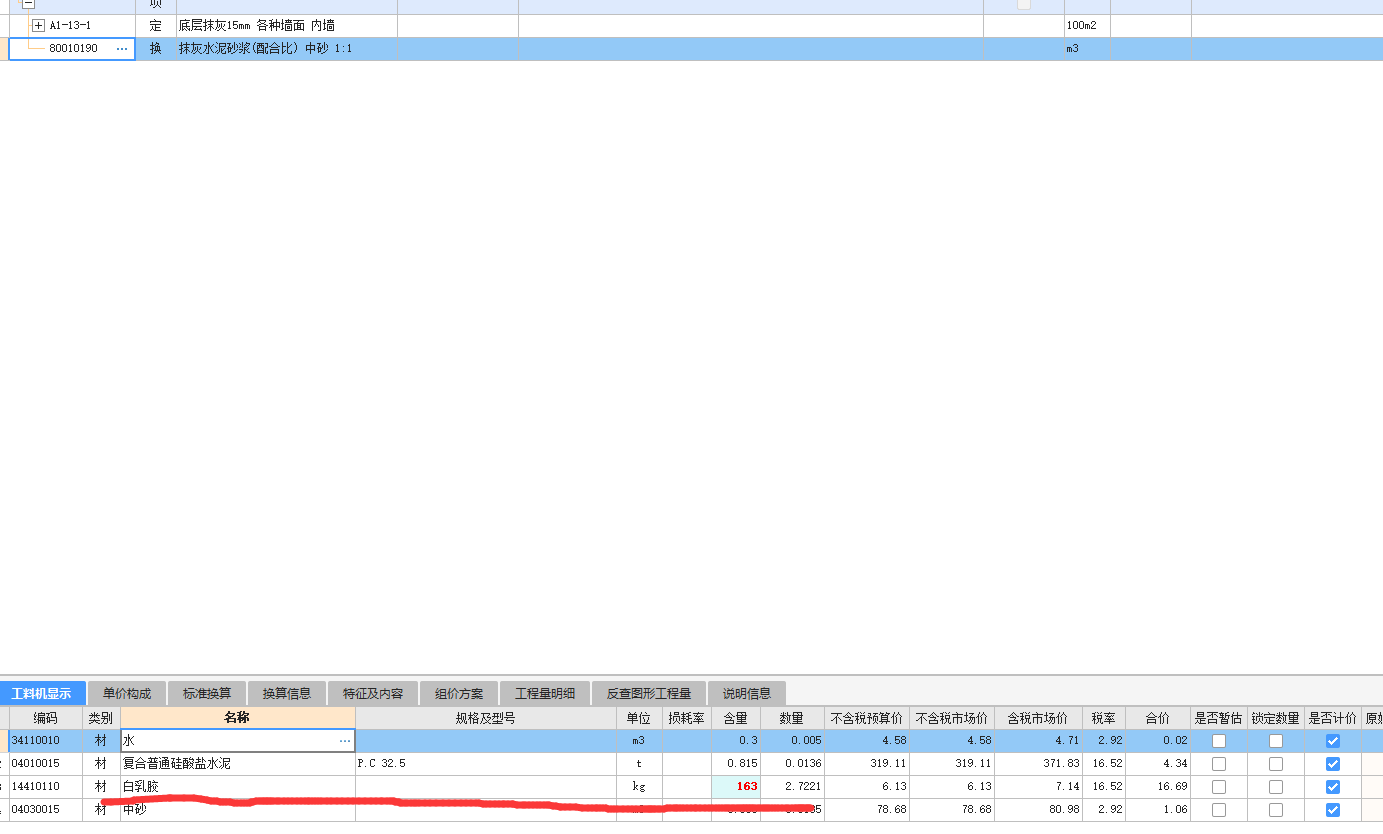The image size is (1383, 834).
Task: Expand the A1-13-1 quota row
Action: coord(39,25)
